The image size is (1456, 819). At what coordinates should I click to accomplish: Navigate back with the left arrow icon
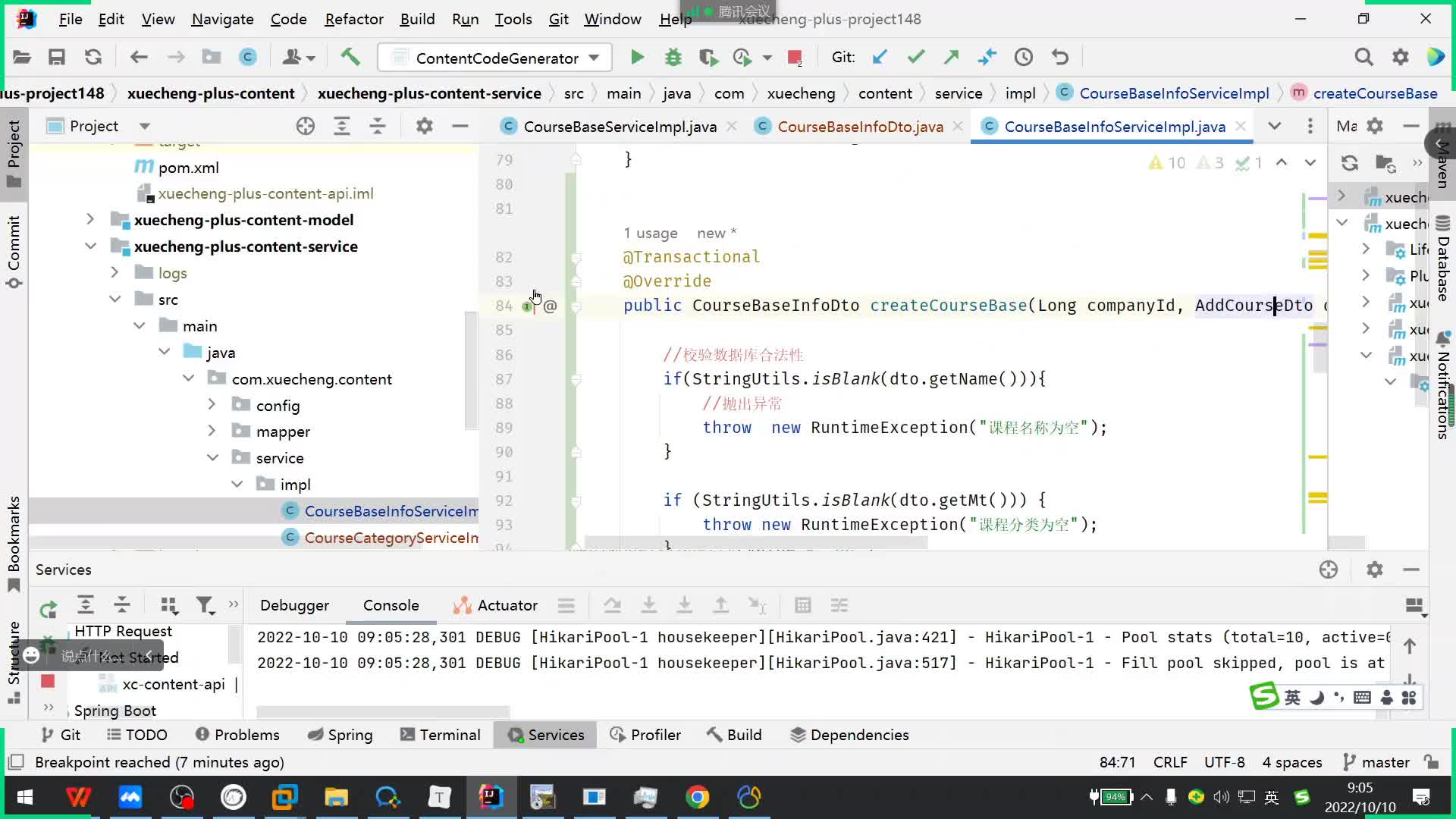139,58
